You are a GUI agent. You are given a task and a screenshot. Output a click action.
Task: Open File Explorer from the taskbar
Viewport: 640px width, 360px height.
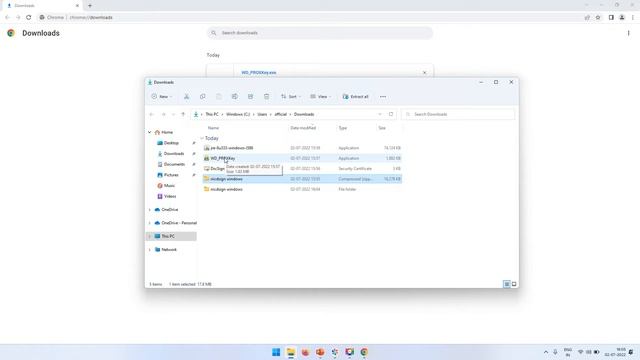coord(291,352)
